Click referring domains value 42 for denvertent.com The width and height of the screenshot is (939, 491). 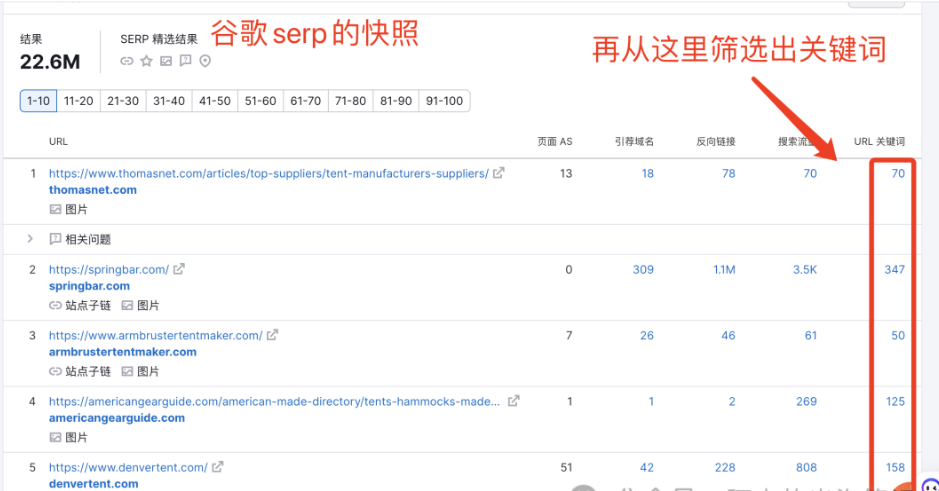pos(646,467)
